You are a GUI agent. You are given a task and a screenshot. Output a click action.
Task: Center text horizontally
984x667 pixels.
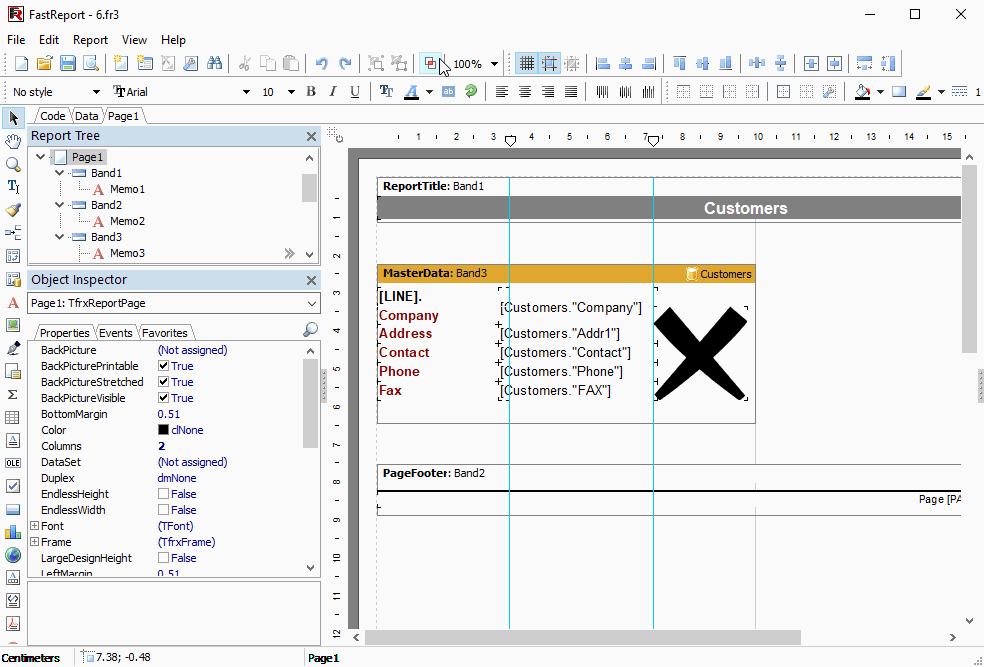pos(525,92)
